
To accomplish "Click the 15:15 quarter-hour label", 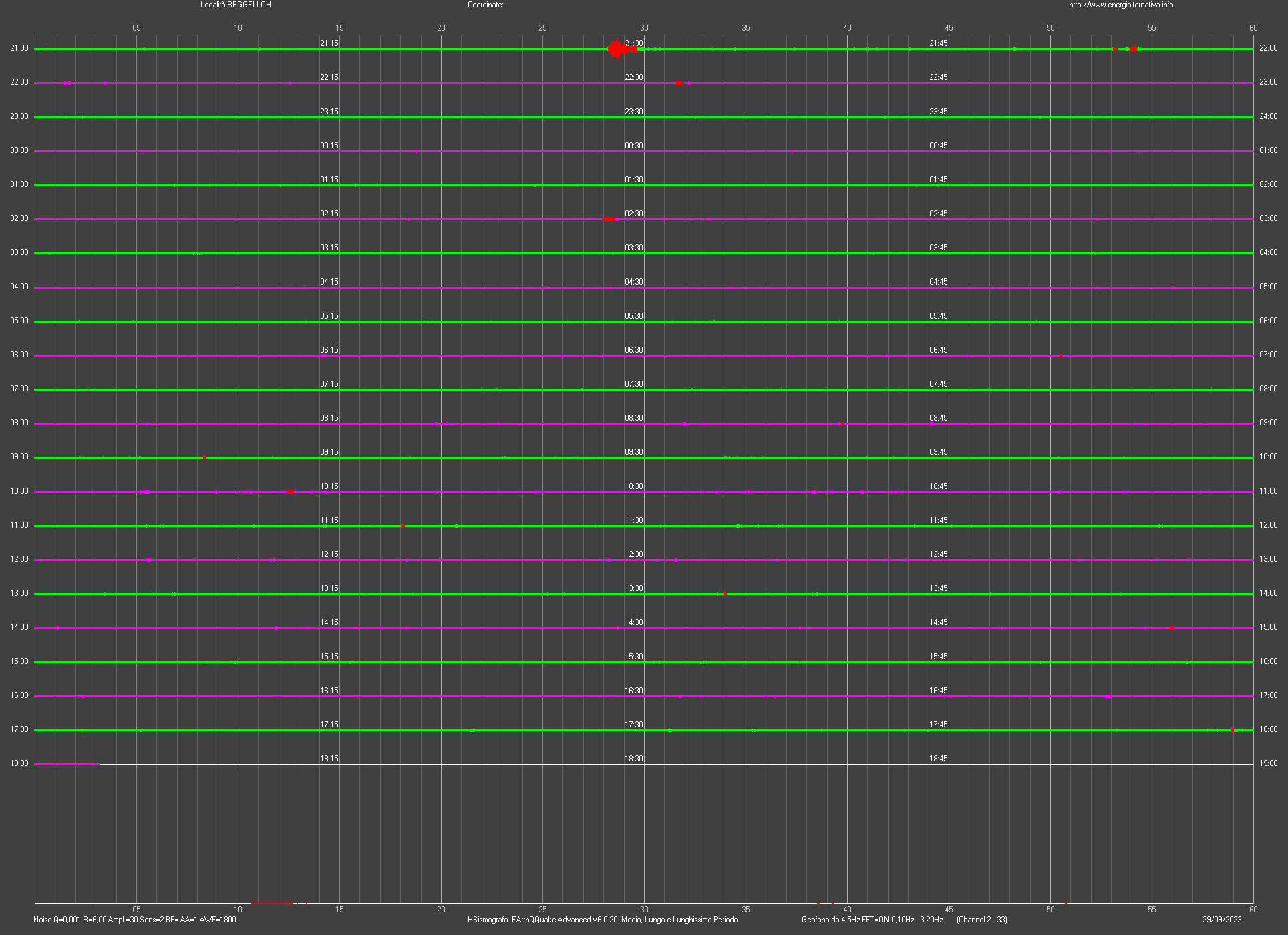I will pos(329,657).
